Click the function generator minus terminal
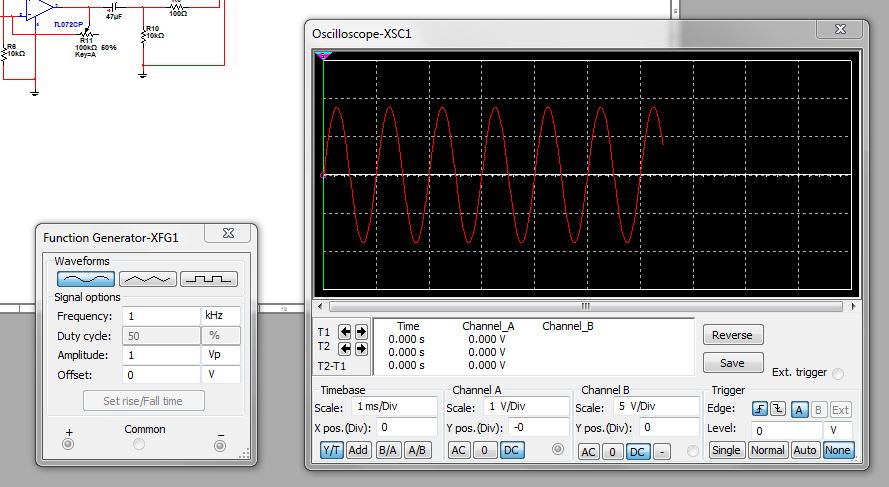Viewport: 889px width, 487px height. click(220, 446)
